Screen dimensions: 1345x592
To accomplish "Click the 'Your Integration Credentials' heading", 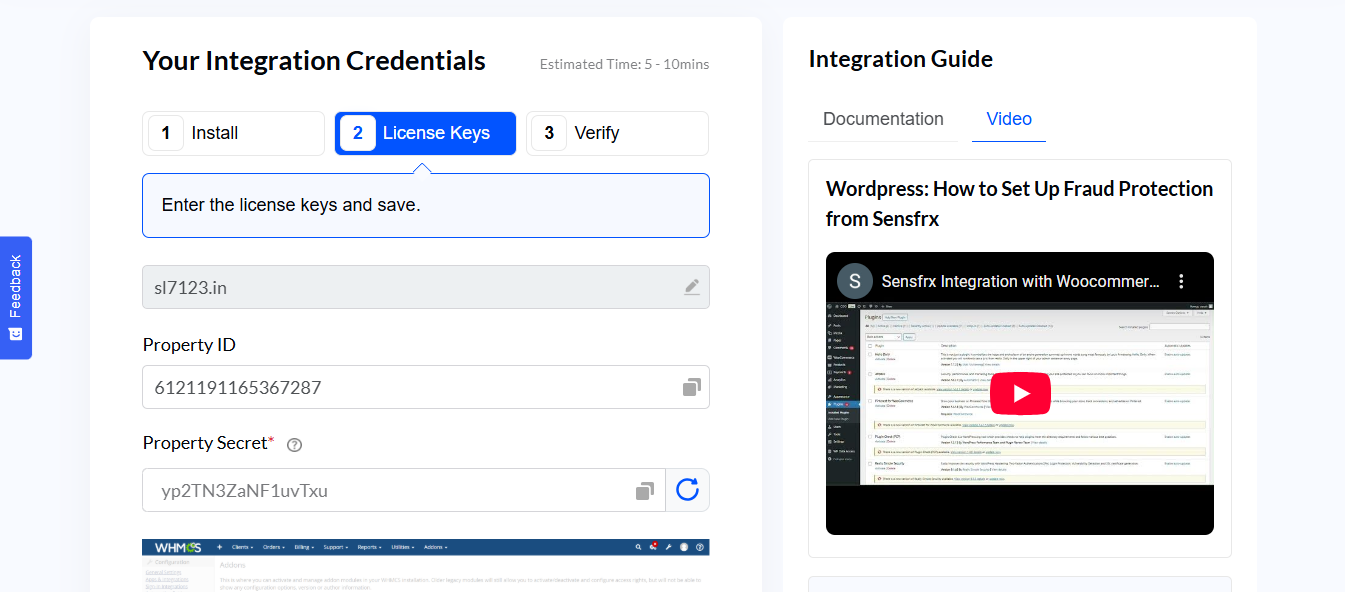I will click(314, 61).
